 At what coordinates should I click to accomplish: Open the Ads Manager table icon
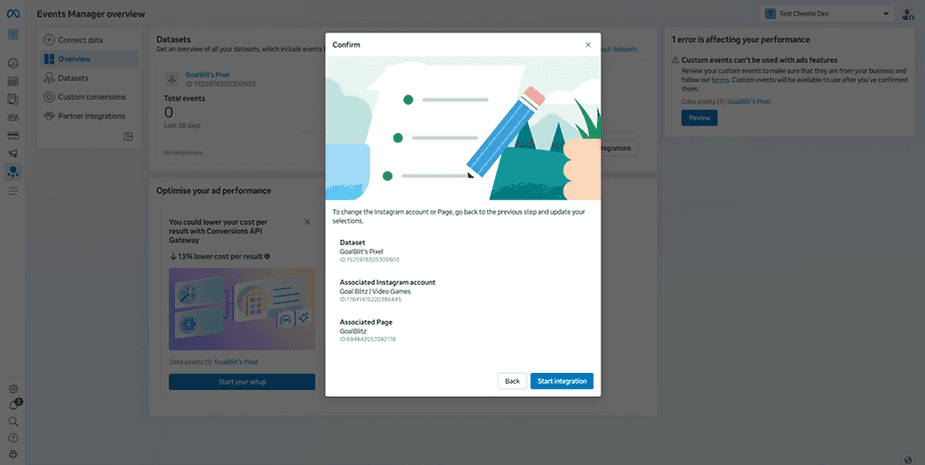tap(13, 81)
